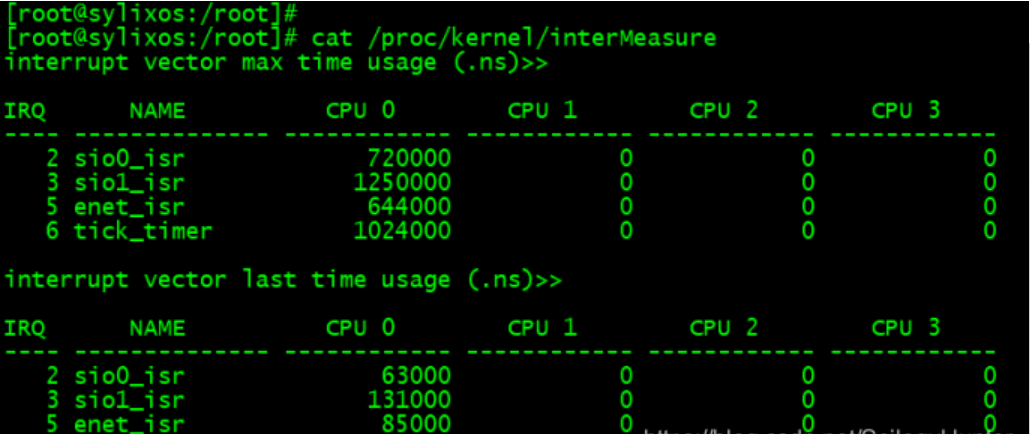Screen dimensions: 1030x434
Task: Click the CPU 2 header in the bottom table
Action: coord(725,328)
